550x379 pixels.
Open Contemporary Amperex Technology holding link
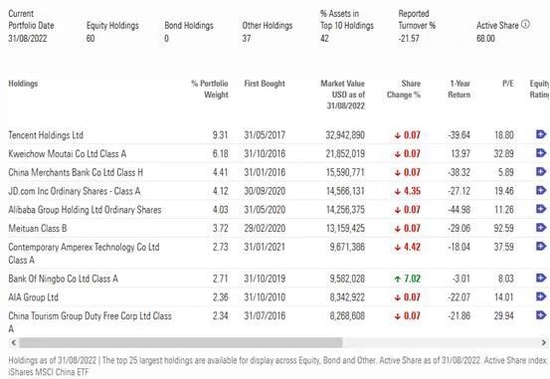coord(84,253)
